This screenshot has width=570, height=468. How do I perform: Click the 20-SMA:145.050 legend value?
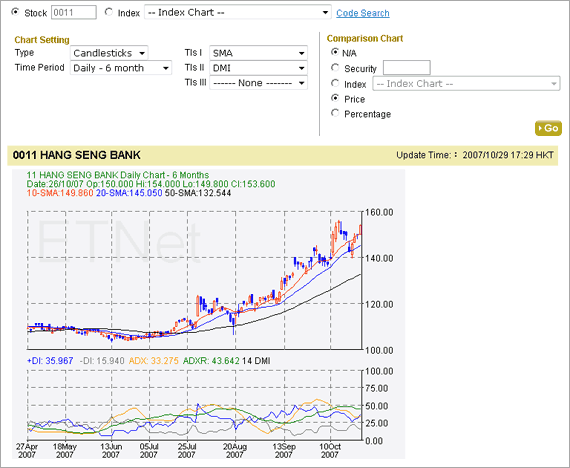pos(129,193)
